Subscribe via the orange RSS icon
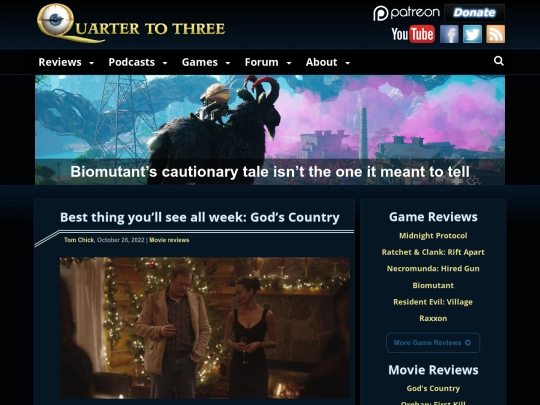 coord(495,34)
